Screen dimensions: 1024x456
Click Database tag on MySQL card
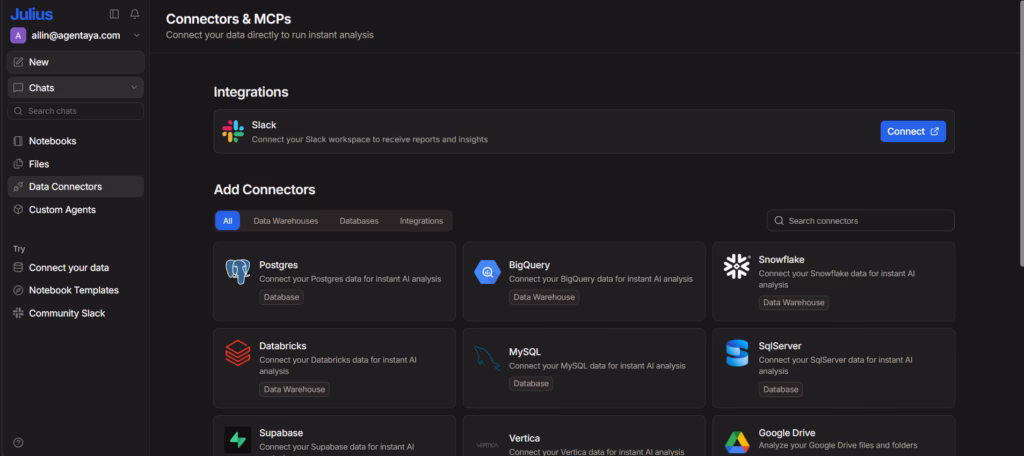531,383
